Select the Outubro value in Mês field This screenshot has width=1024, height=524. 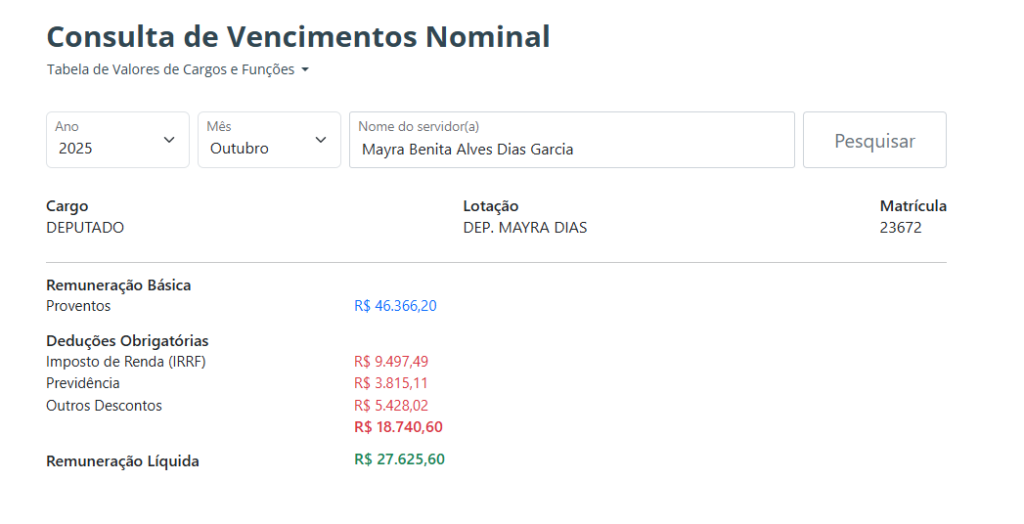239,149
